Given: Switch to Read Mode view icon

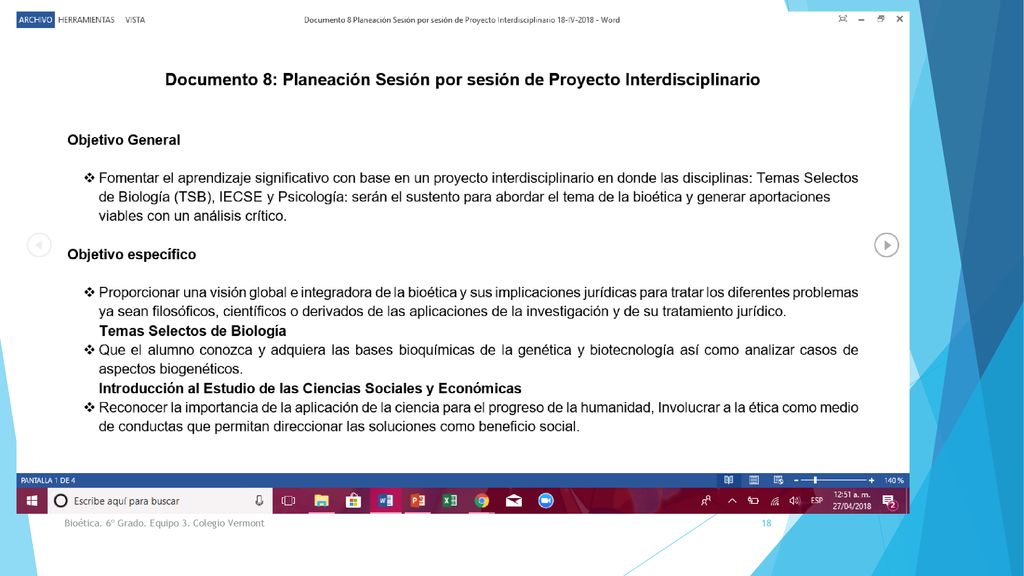Looking at the screenshot, I should coord(729,480).
